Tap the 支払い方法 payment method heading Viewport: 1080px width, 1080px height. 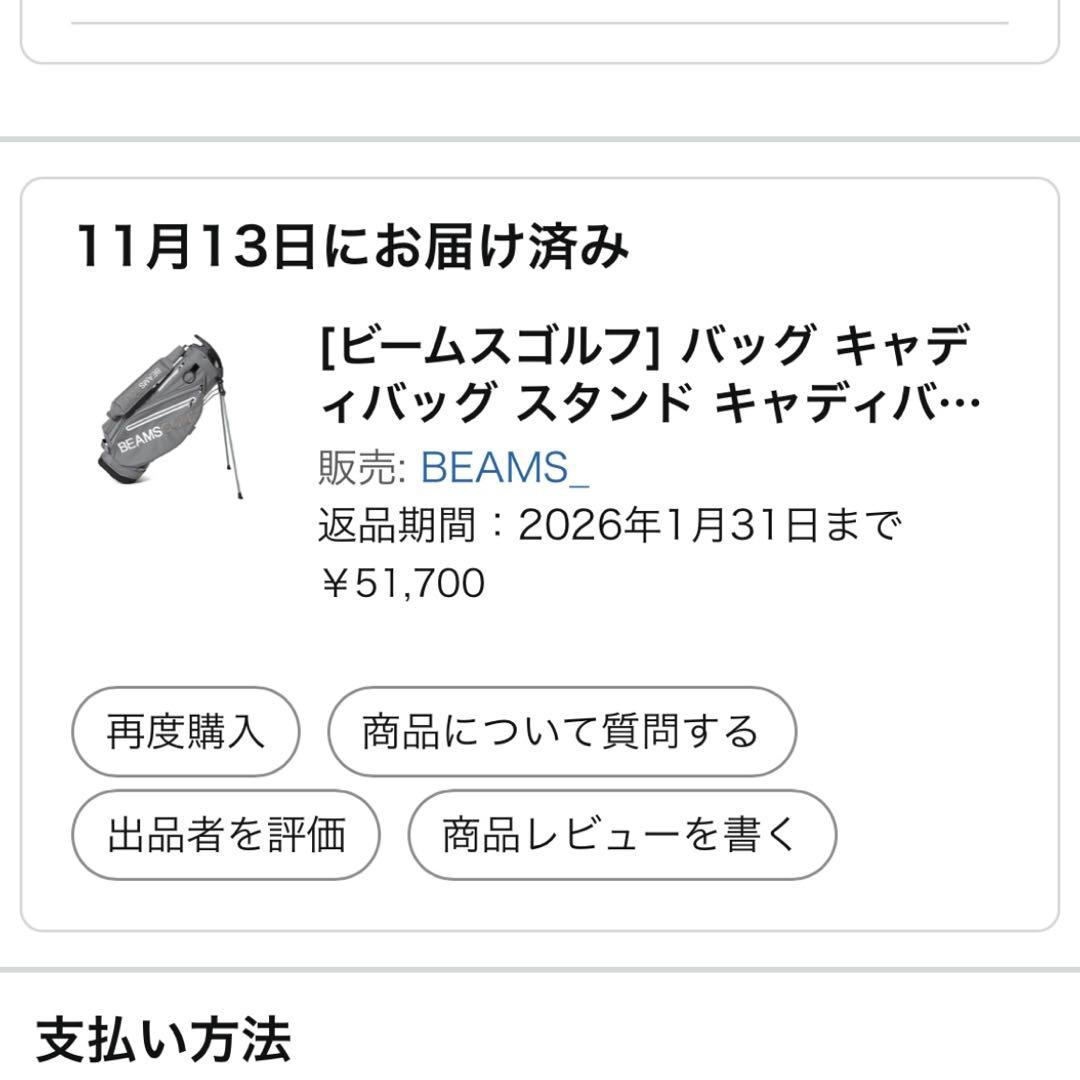(163, 1040)
